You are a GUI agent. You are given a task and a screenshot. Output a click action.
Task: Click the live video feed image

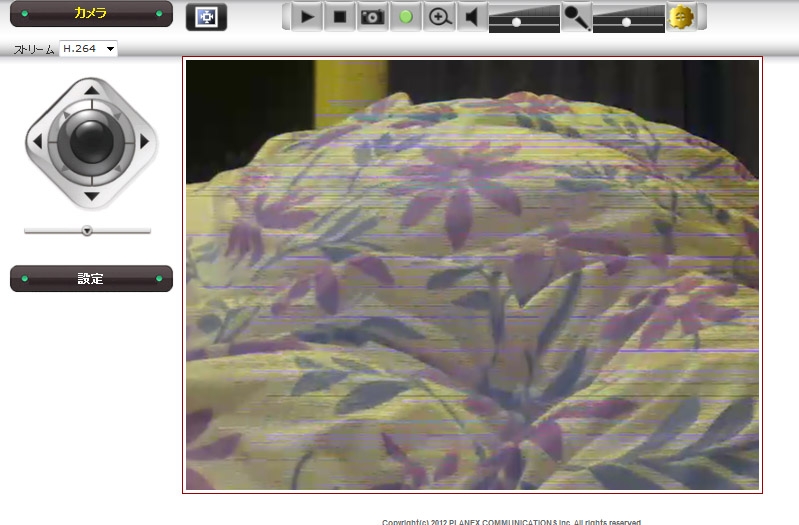pyautogui.click(x=472, y=275)
